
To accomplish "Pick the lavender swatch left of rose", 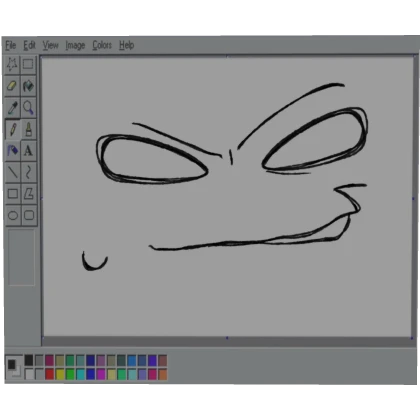I will click(x=142, y=374).
